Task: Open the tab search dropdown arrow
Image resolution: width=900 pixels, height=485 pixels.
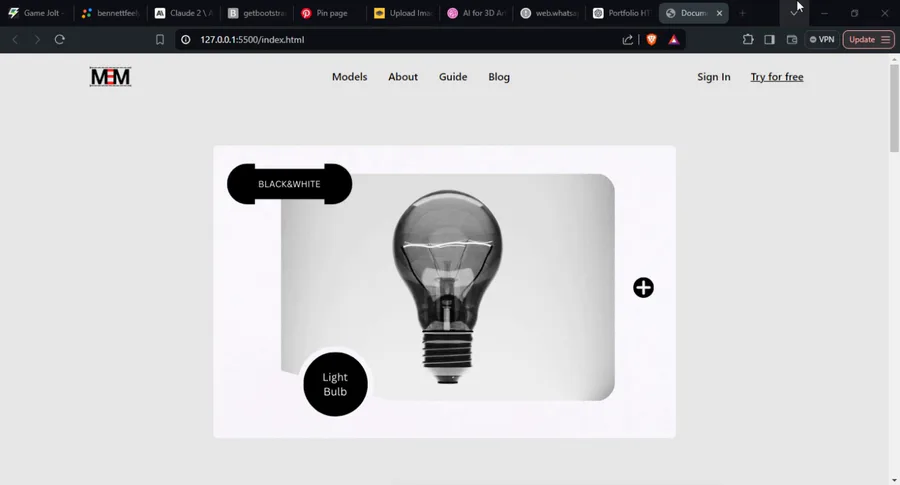Action: click(794, 13)
